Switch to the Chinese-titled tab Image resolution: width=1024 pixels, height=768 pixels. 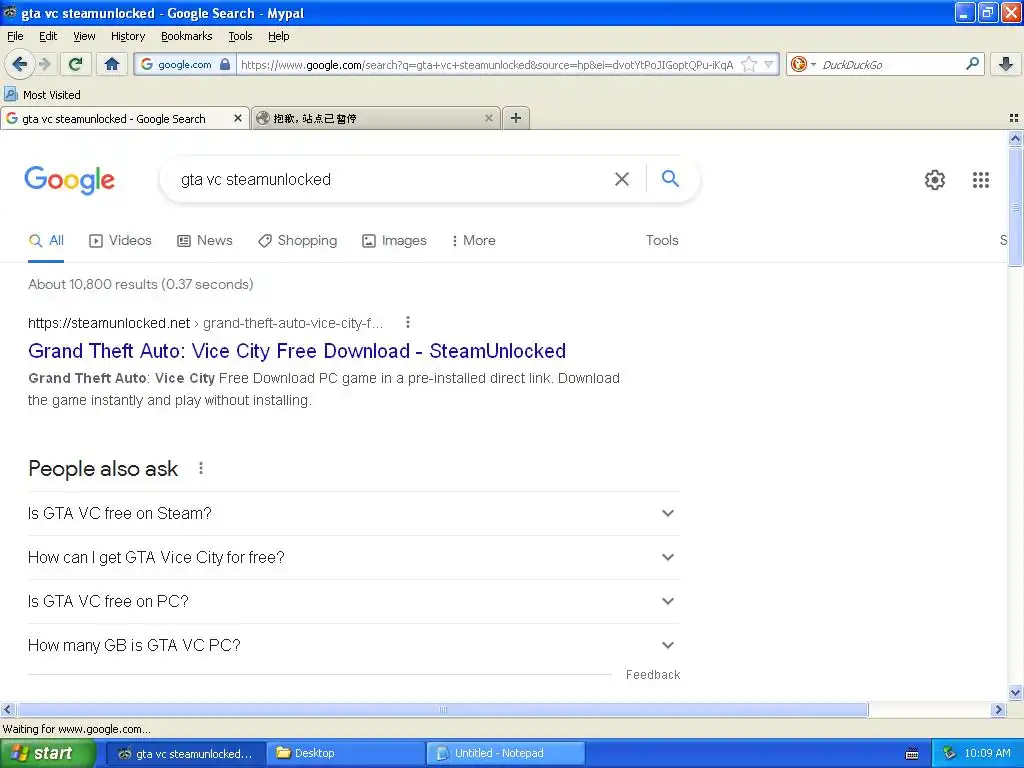[x=376, y=118]
